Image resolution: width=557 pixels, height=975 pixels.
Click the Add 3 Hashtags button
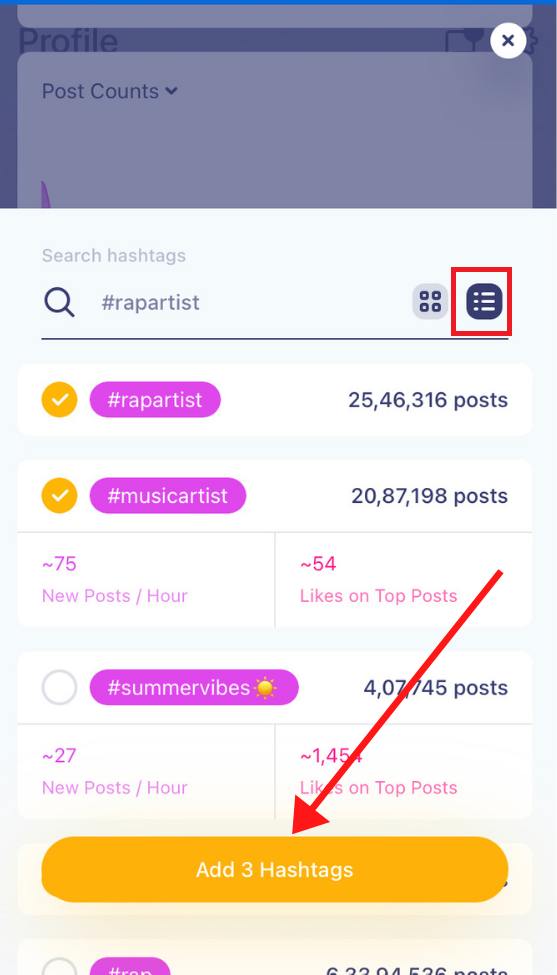tap(275, 869)
